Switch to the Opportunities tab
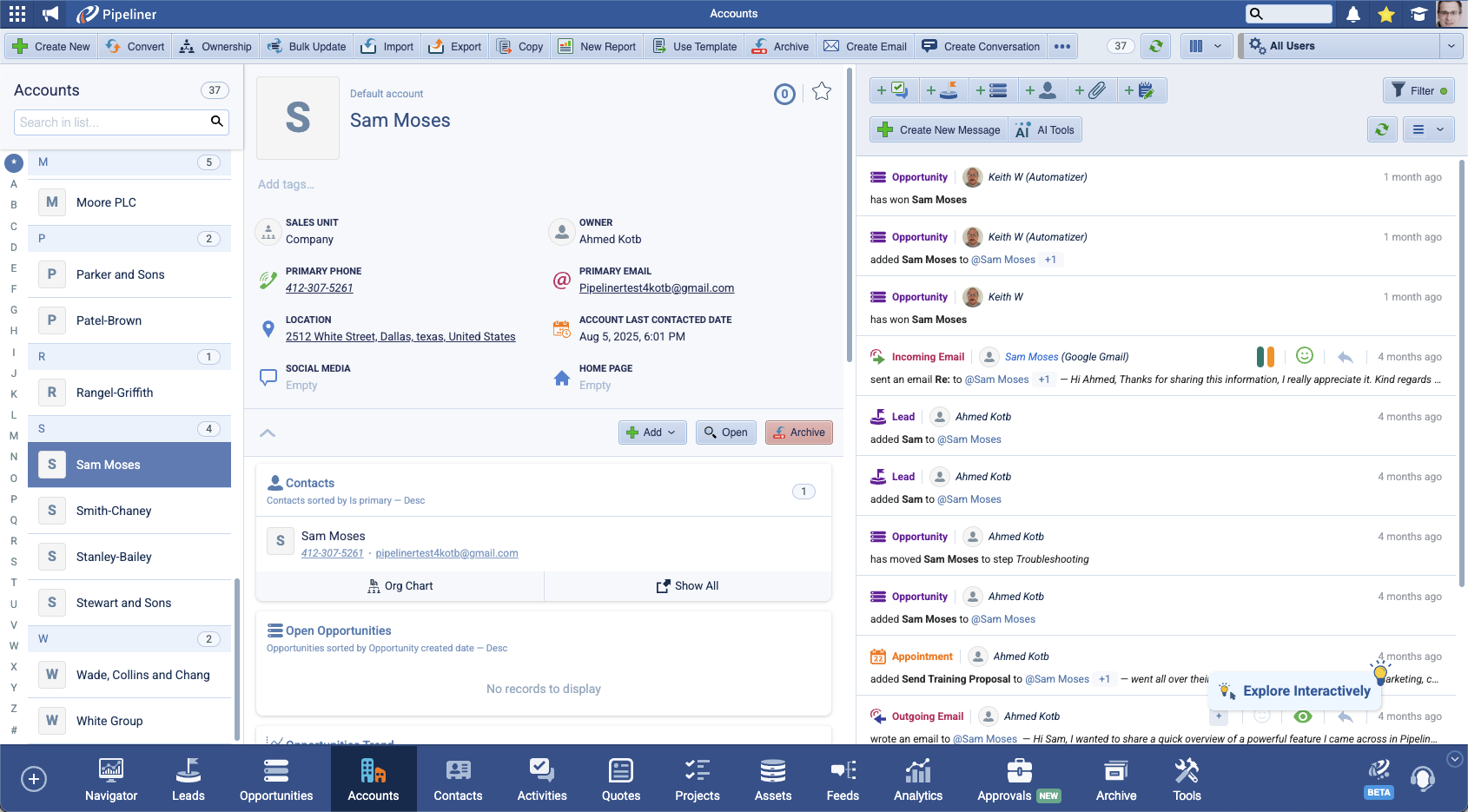Viewport: 1468px width, 812px height. [276, 779]
